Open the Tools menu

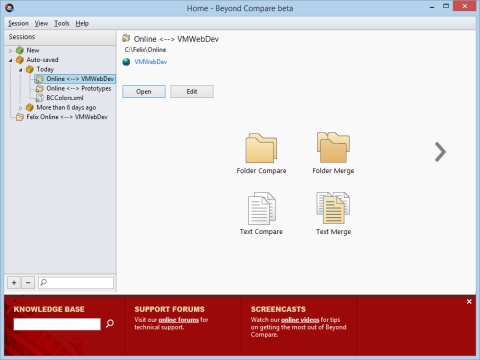point(62,23)
